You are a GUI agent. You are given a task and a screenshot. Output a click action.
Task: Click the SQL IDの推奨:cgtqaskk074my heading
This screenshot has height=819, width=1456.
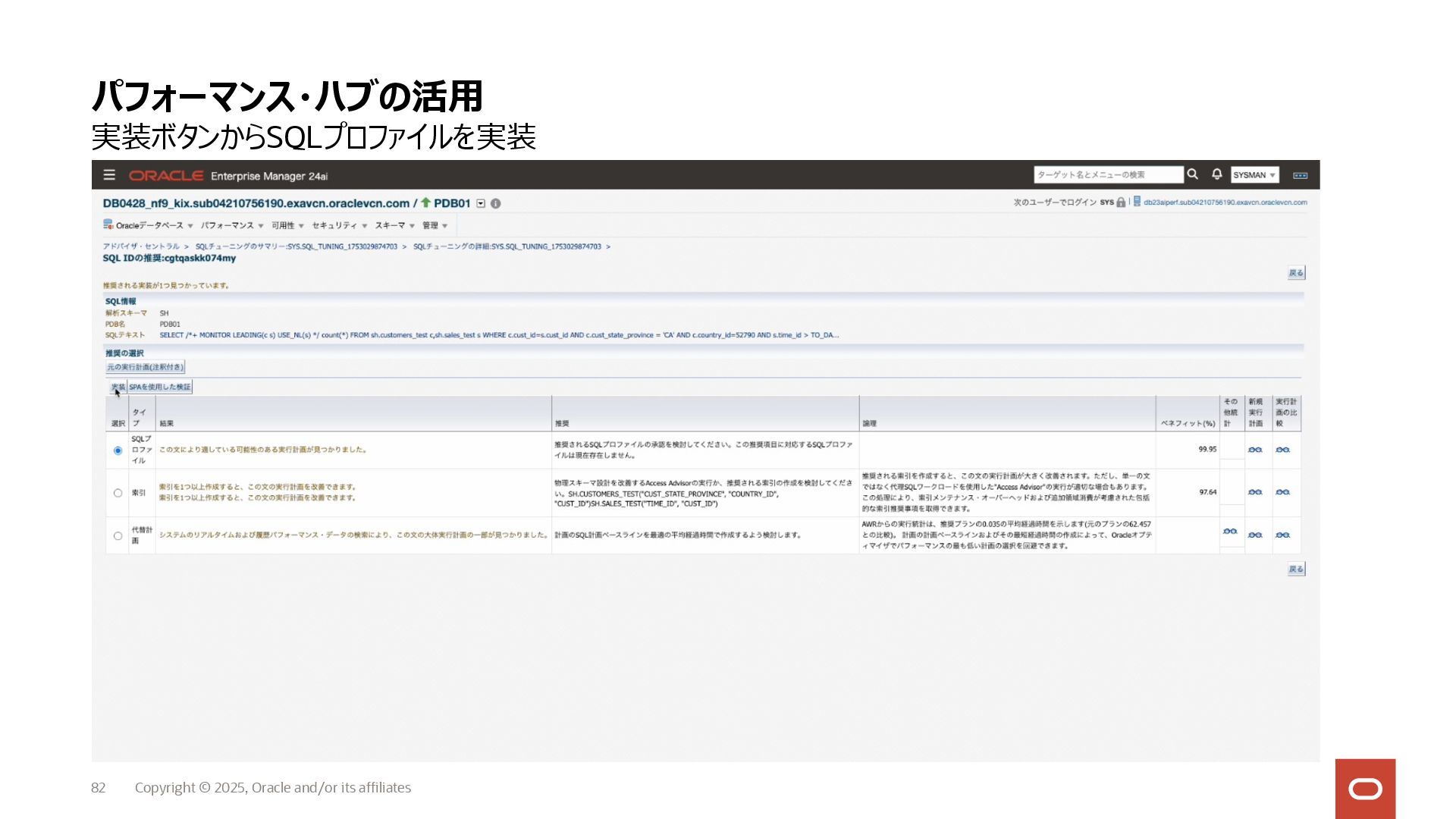(169, 259)
